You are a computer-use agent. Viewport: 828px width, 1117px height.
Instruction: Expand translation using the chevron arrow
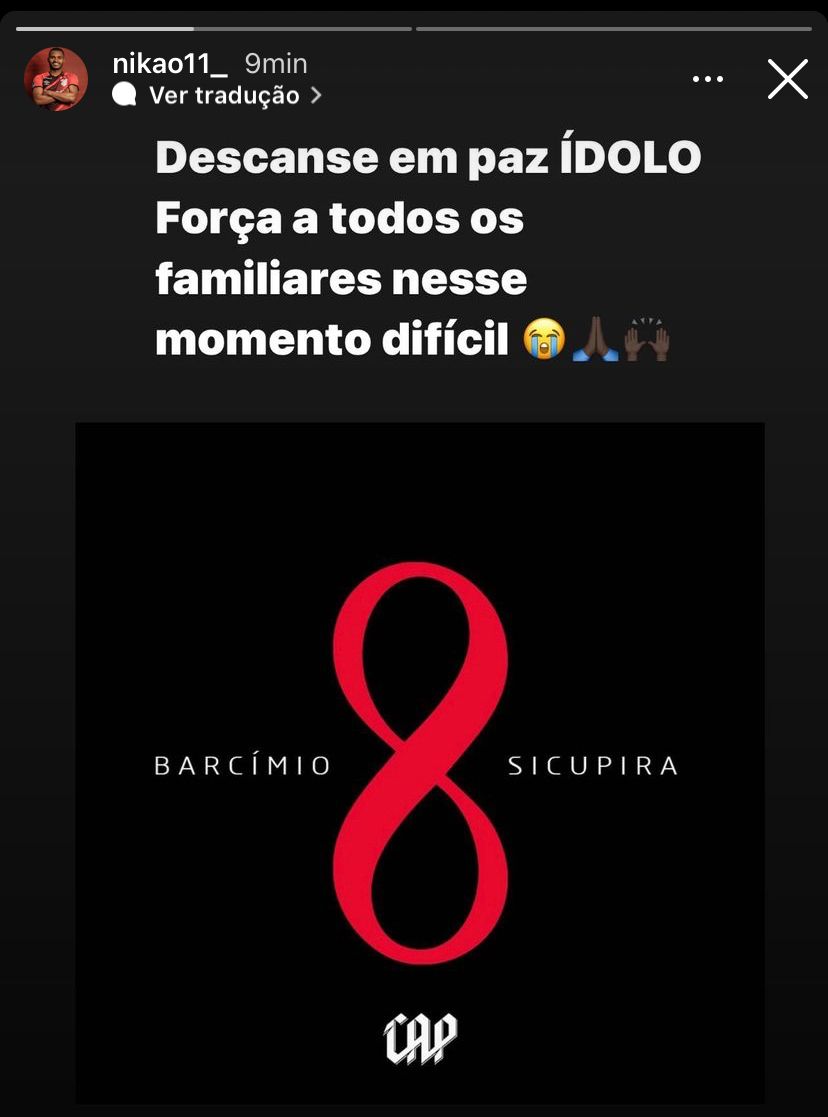point(316,95)
